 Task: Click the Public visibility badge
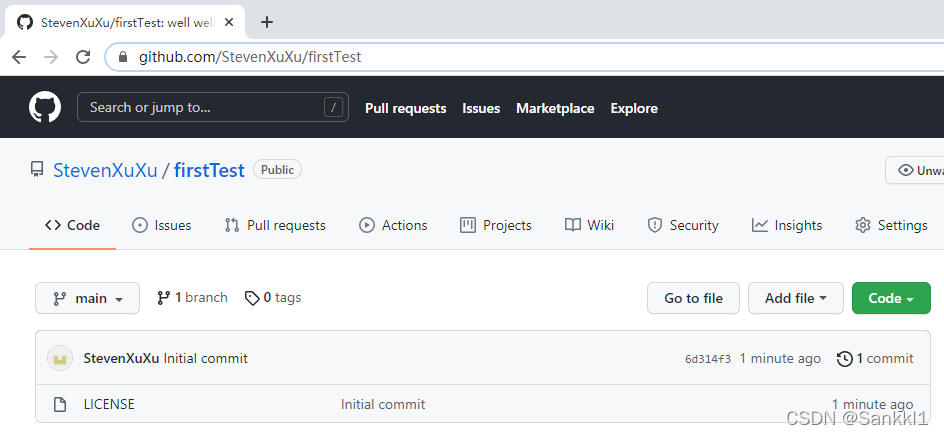point(278,170)
